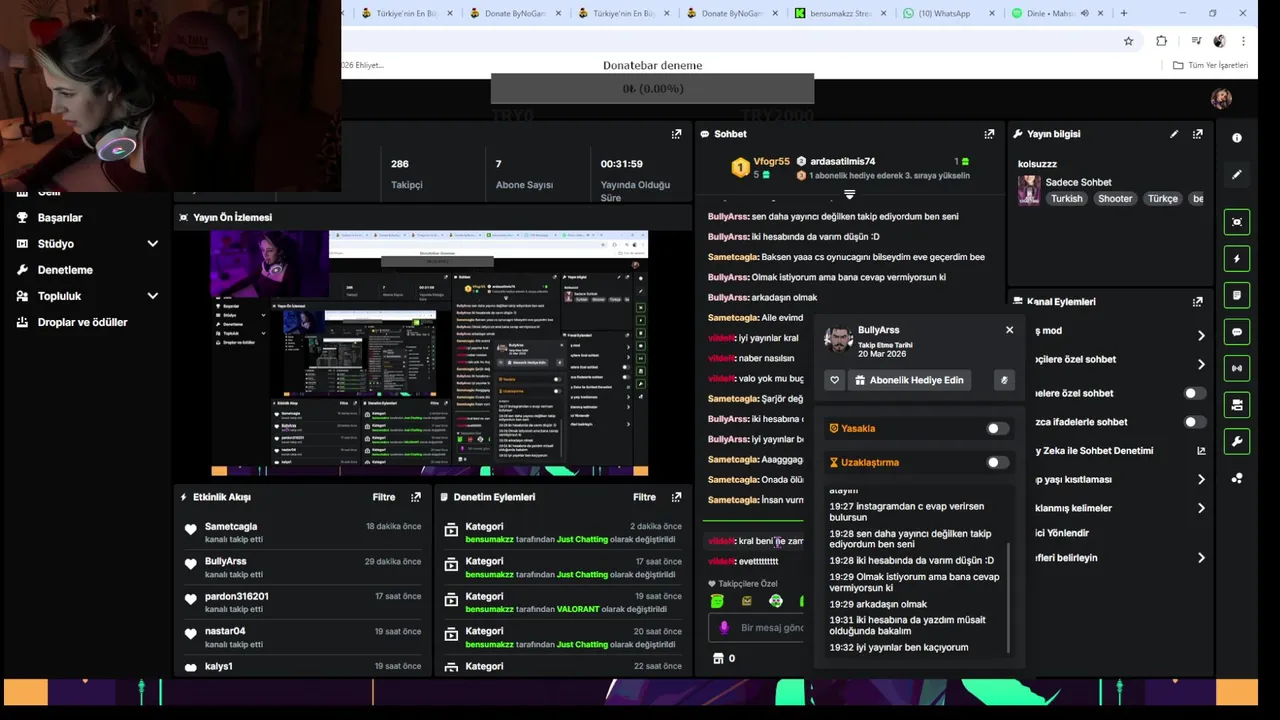The height and width of the screenshot is (720, 1280).
Task: Open the Chrome three-dot menu
Action: (x=1243, y=41)
